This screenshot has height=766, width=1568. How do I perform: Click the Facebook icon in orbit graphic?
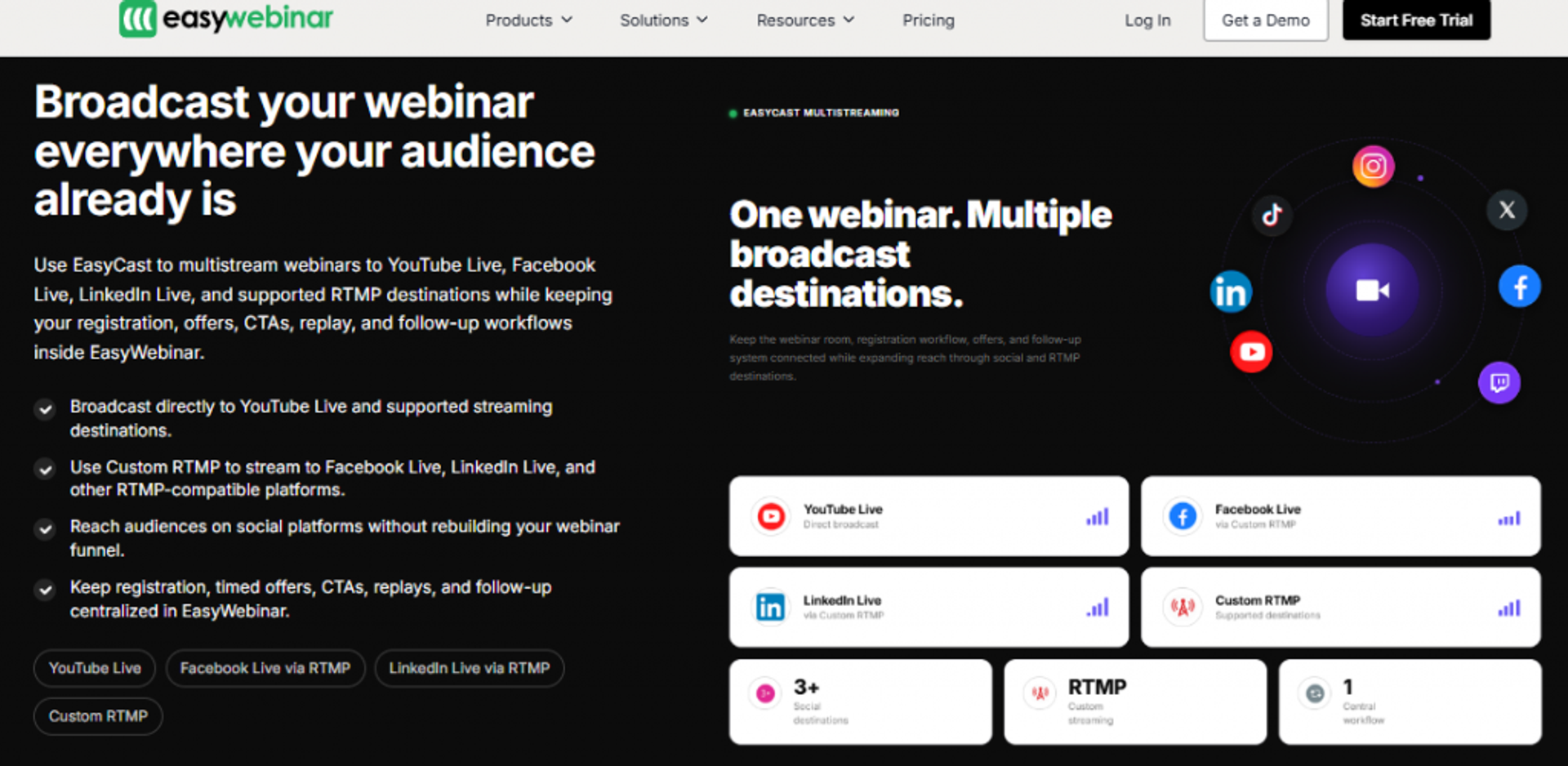[x=1519, y=287]
